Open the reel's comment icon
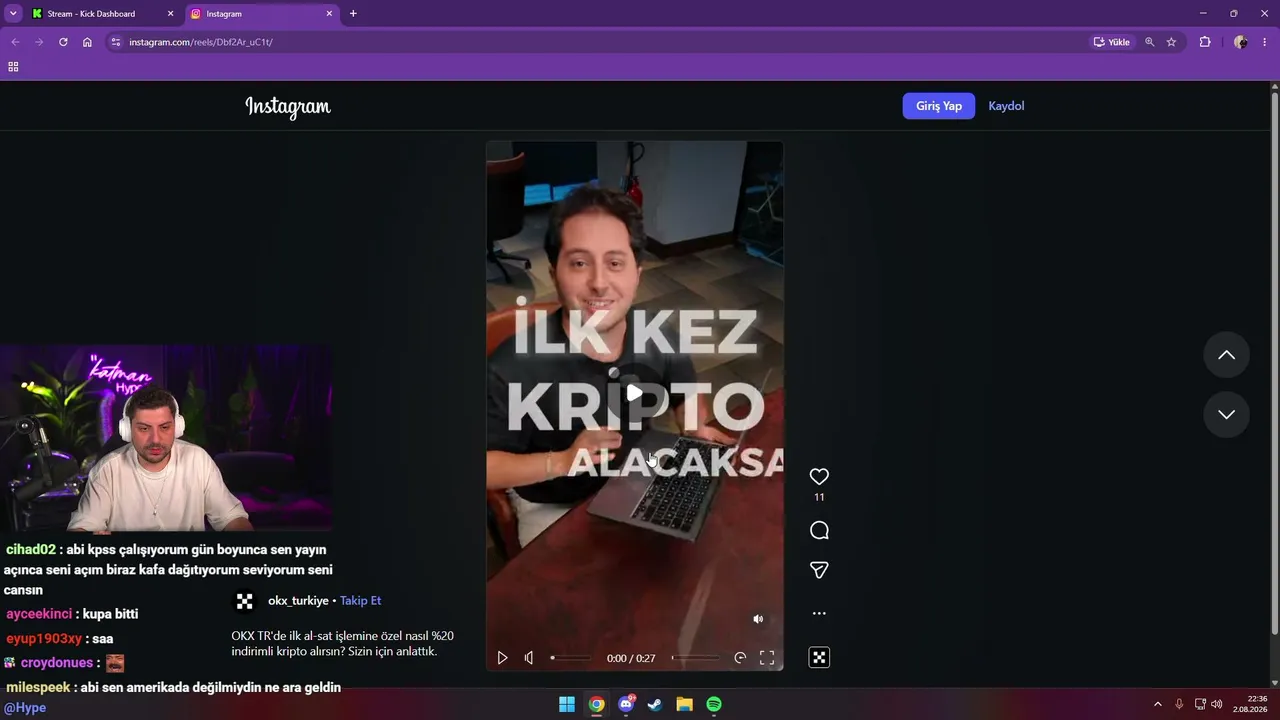Image resolution: width=1280 pixels, height=720 pixels. click(819, 531)
